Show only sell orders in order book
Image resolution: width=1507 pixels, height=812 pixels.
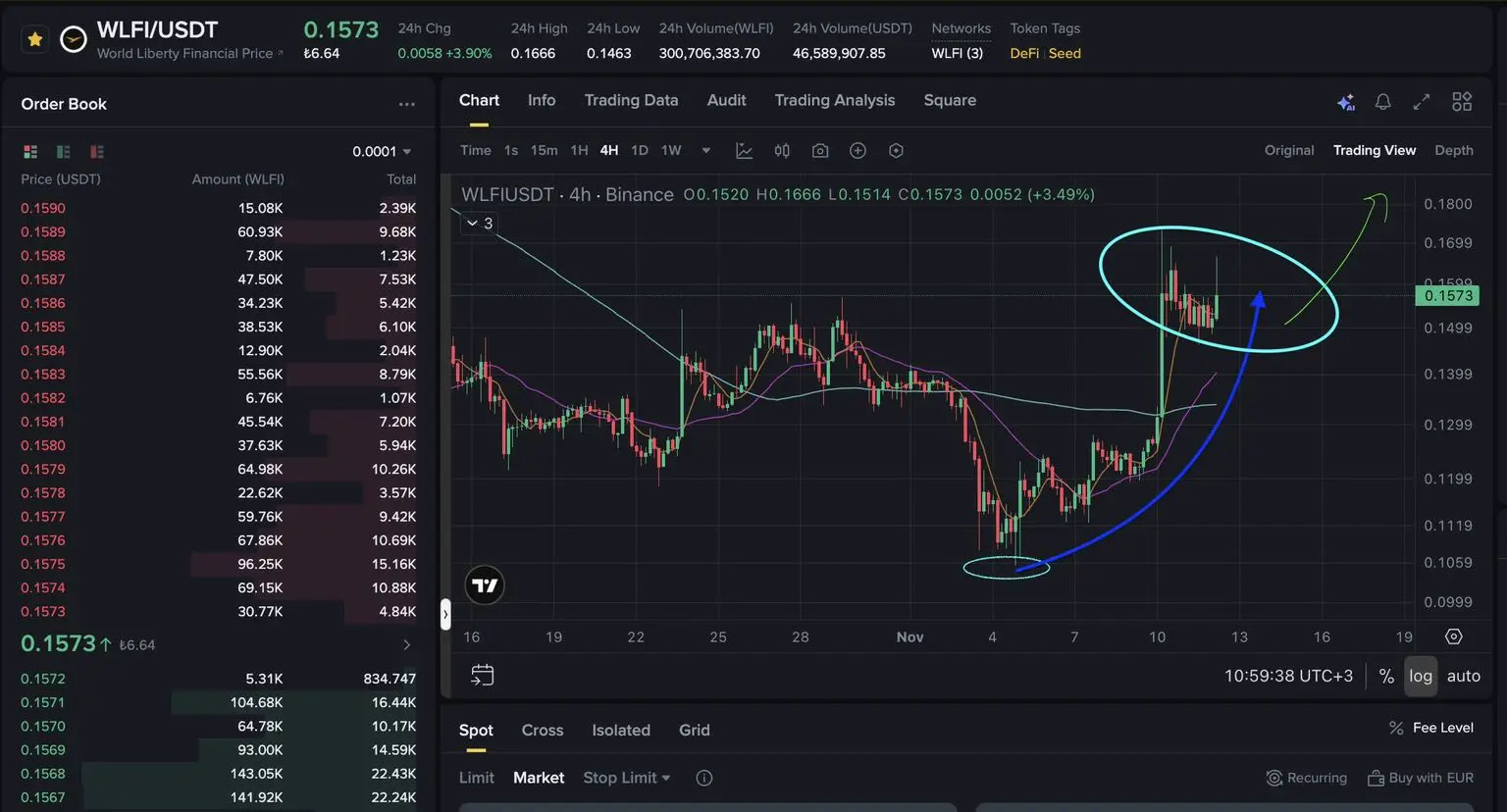click(97, 151)
